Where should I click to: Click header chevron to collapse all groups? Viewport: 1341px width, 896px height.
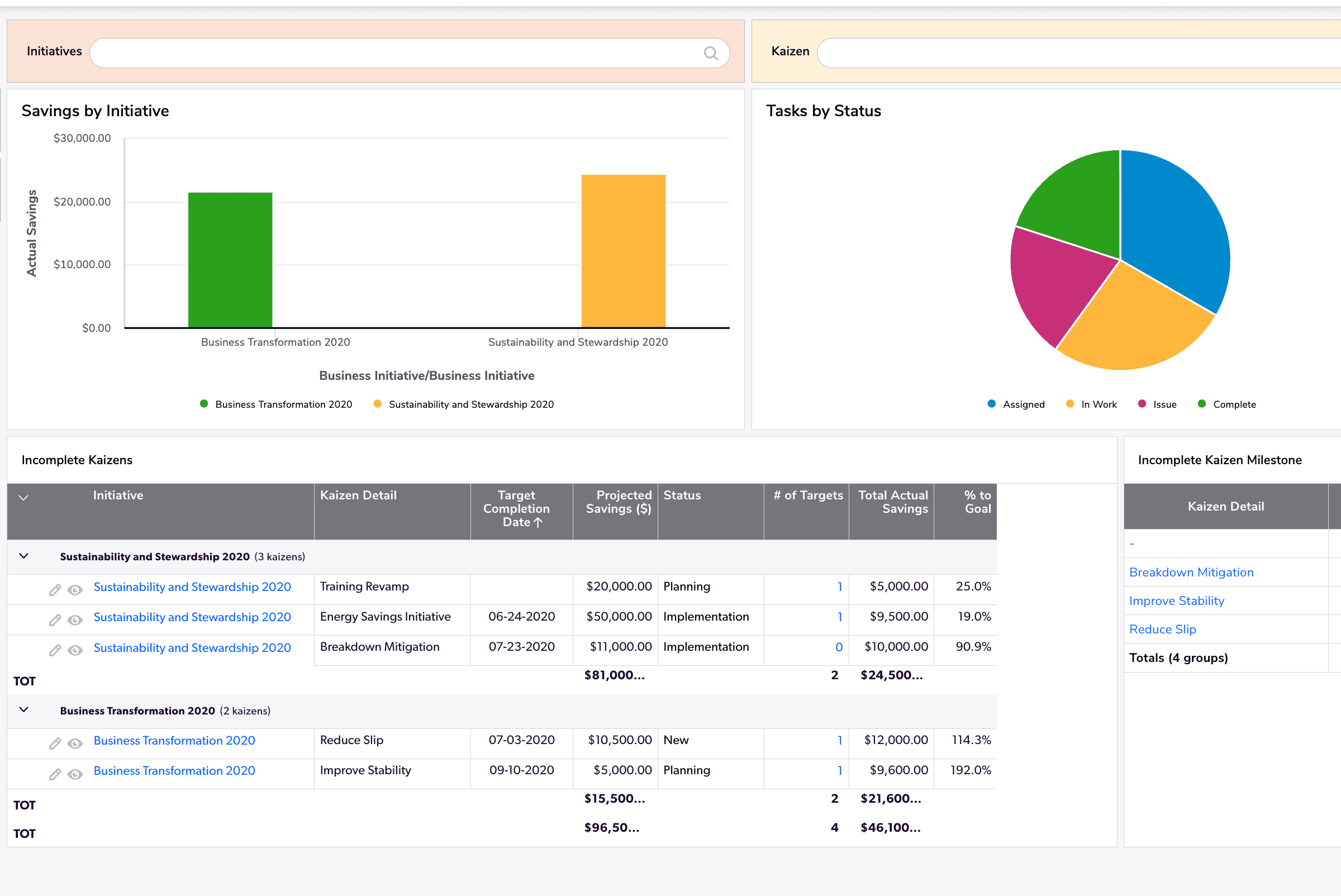(x=23, y=497)
